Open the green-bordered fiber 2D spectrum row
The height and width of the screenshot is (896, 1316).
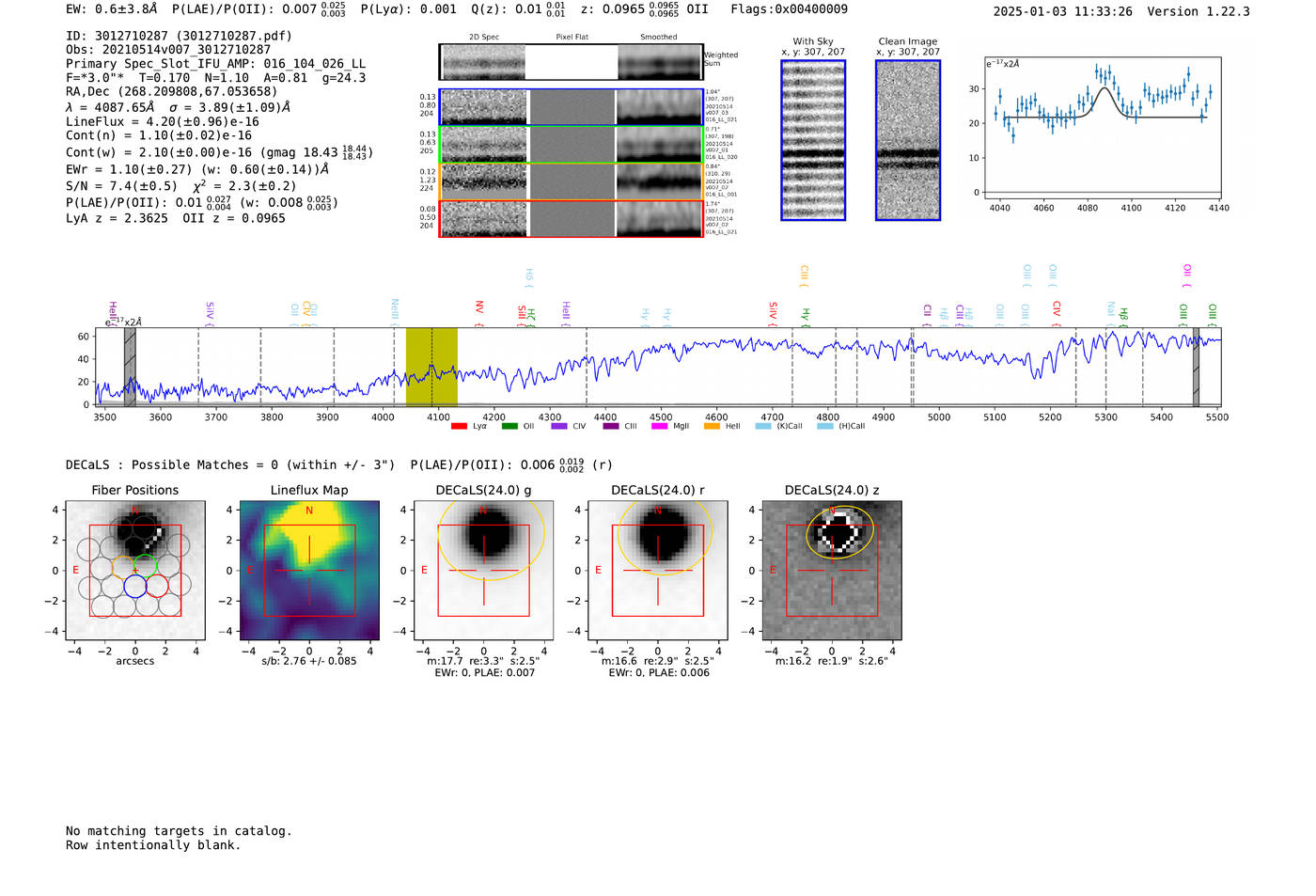pos(572,145)
